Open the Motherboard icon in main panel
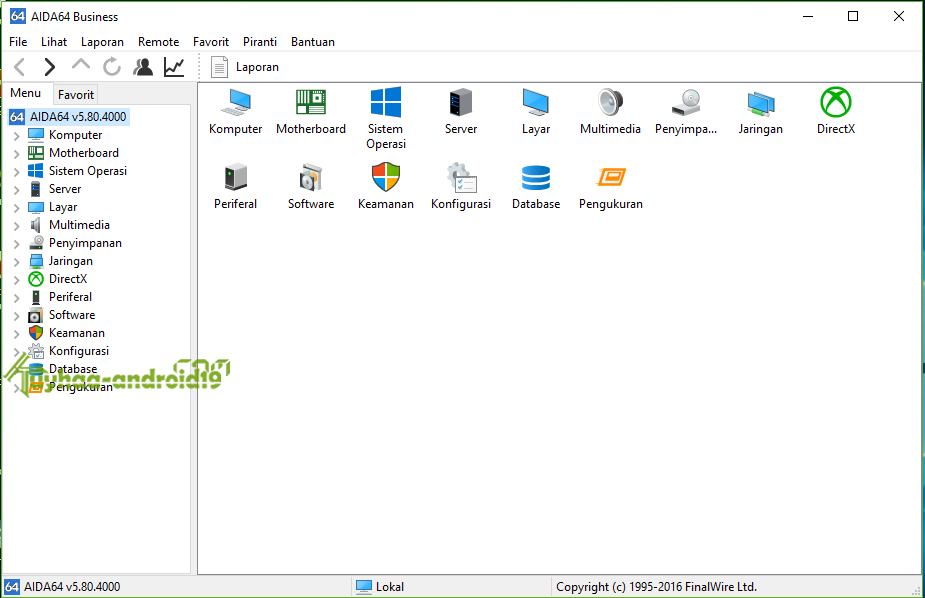 pos(310,111)
